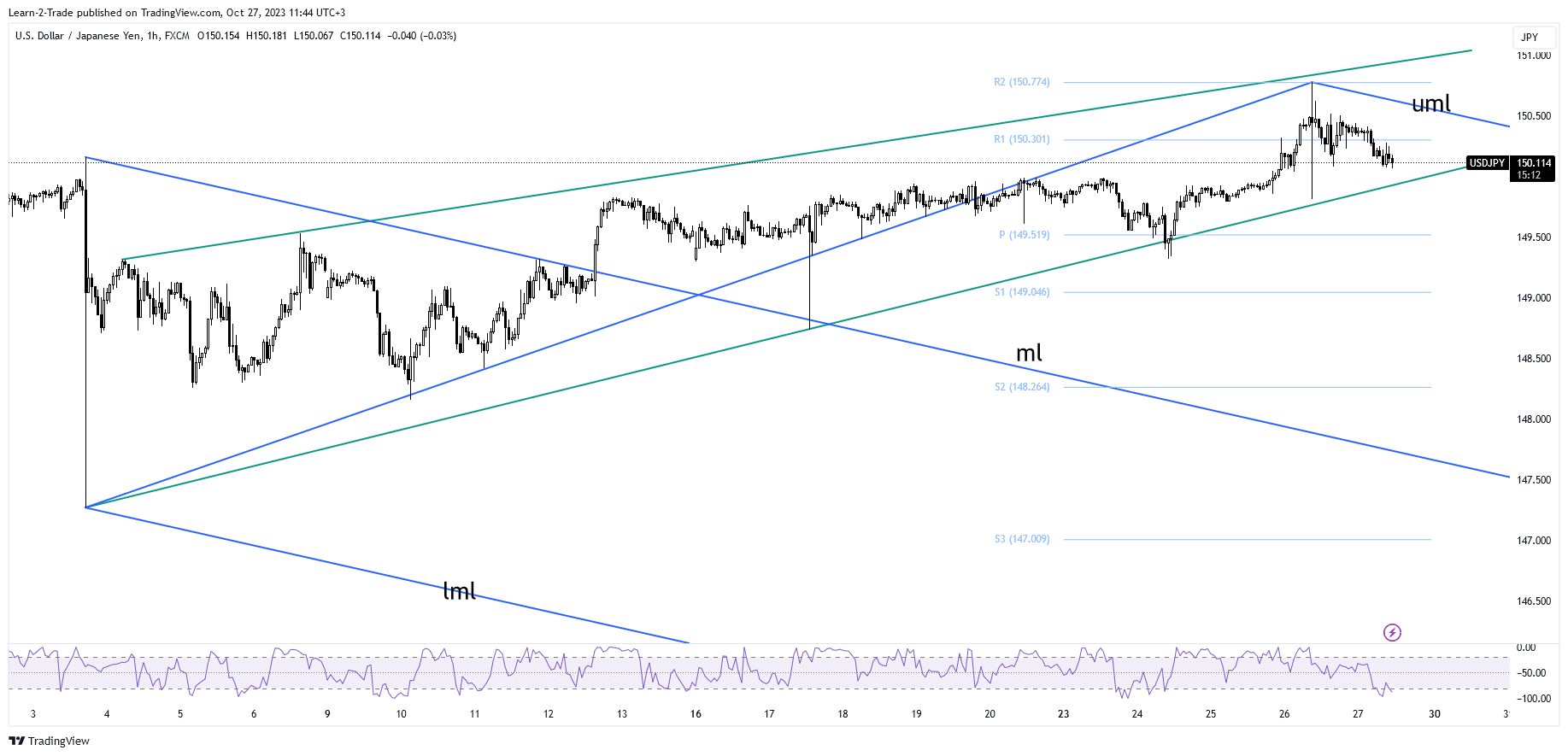Open the JPY currency selector

[1533, 37]
